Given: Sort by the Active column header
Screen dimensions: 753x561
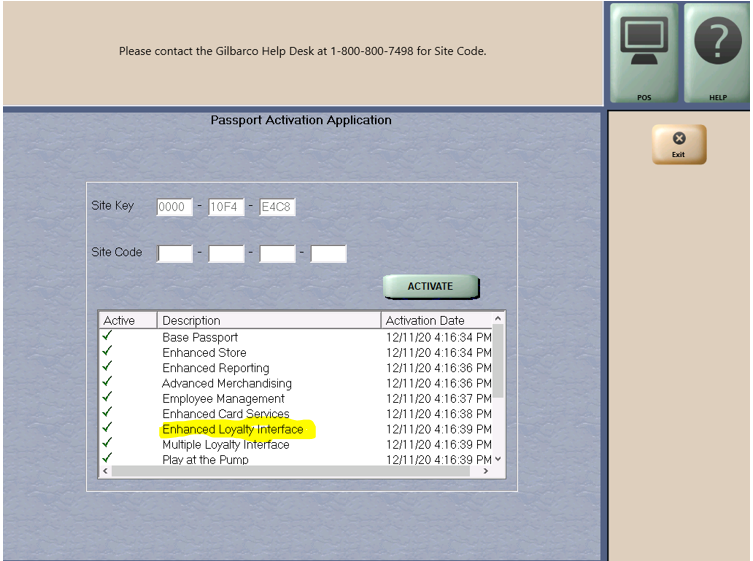Looking at the screenshot, I should click(x=128, y=320).
